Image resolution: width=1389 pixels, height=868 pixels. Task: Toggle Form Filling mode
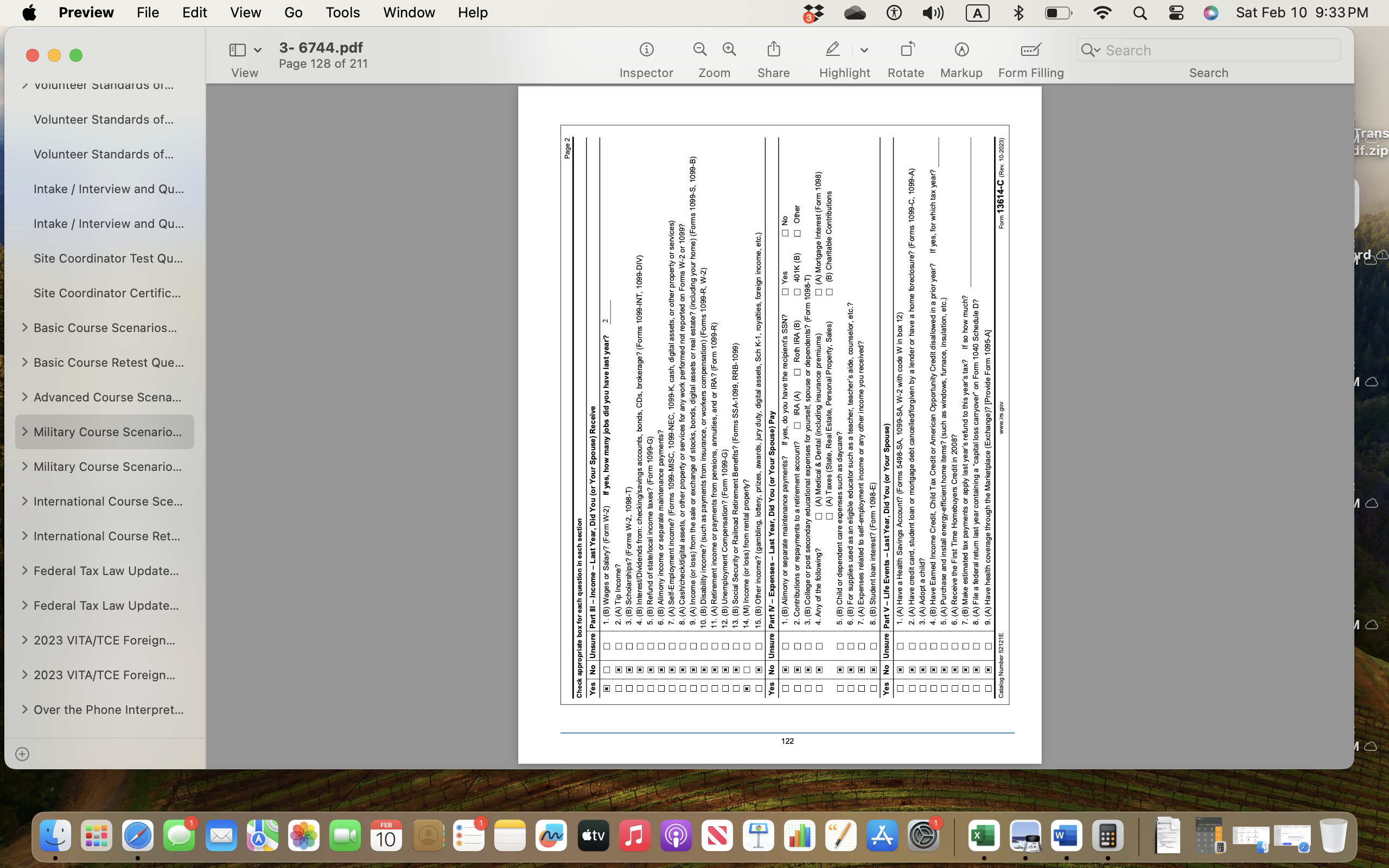point(1029,55)
